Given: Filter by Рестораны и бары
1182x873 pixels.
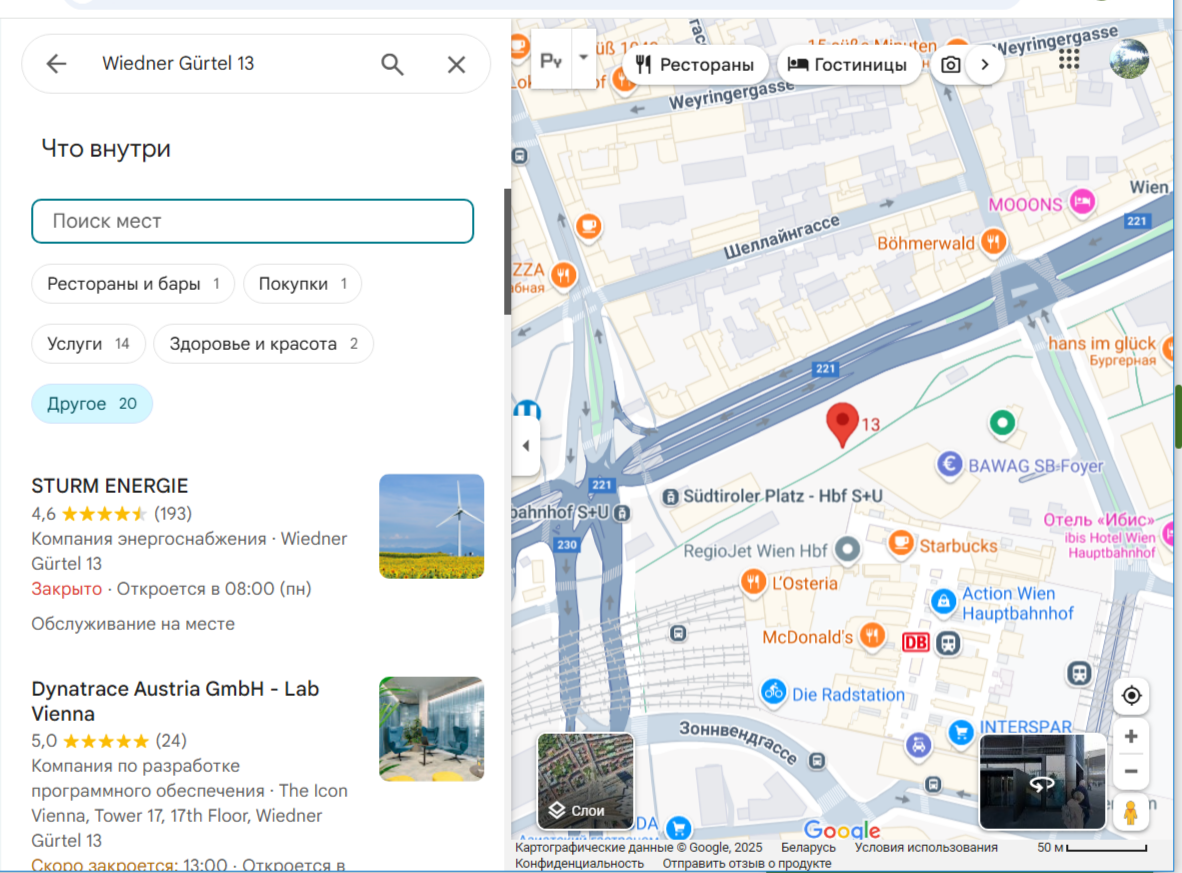Looking at the screenshot, I should 133,284.
